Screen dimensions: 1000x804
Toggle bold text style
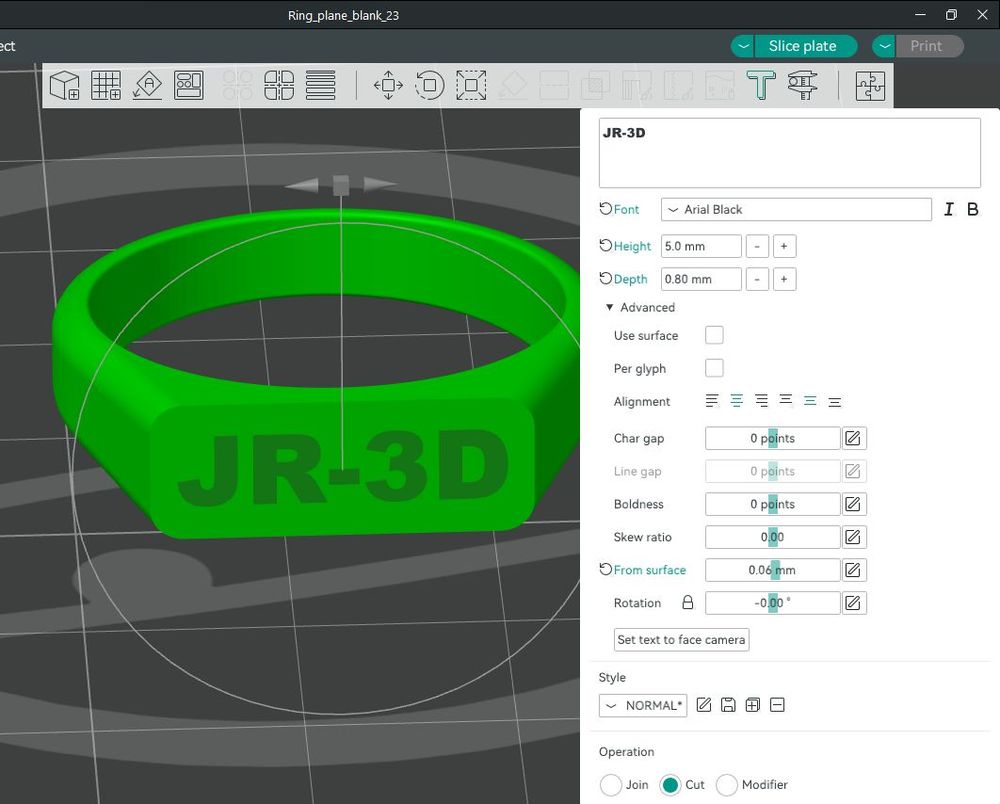point(973,209)
